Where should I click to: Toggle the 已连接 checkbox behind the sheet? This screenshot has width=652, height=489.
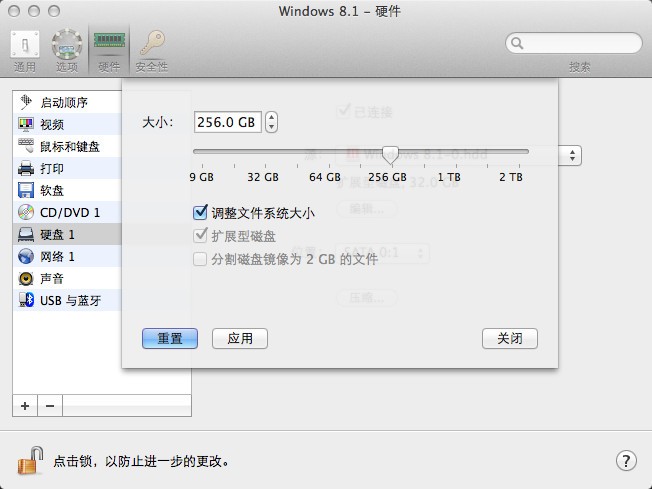[343, 111]
